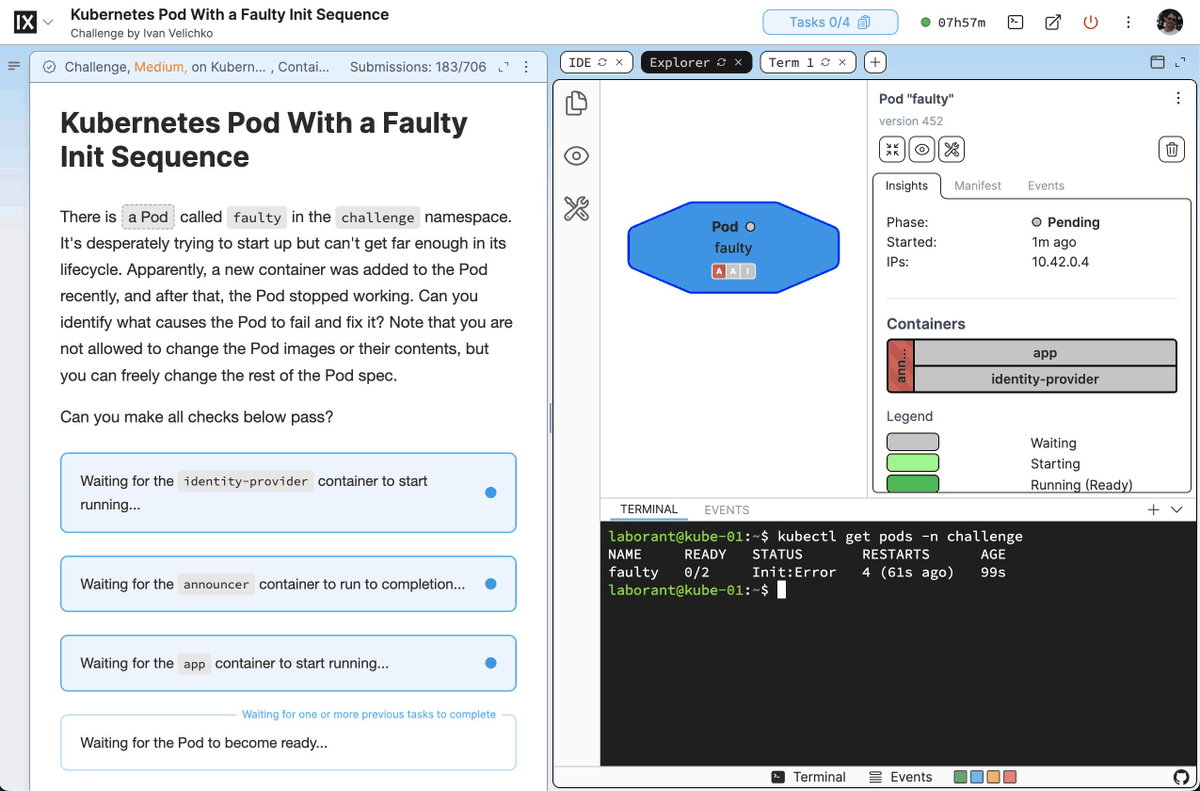Click the GitHub icon in the bottom corner
The height and width of the screenshot is (791, 1200).
[1181, 776]
